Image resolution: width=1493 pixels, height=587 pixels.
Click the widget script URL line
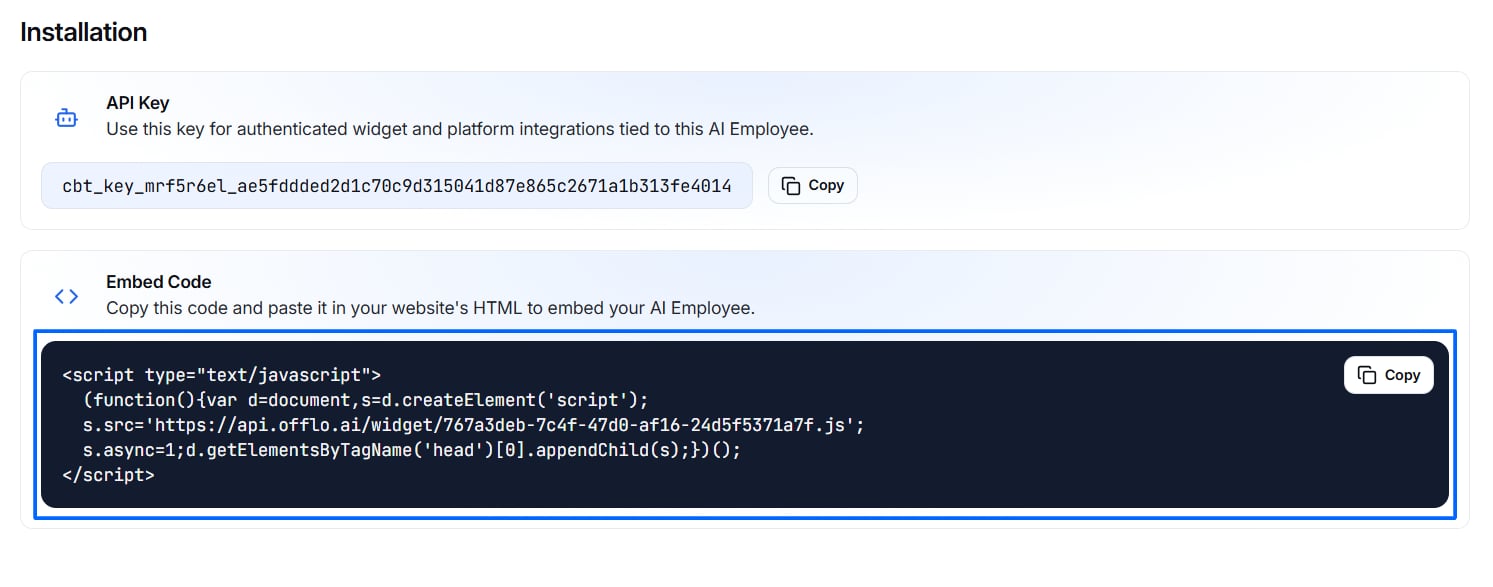(x=473, y=425)
